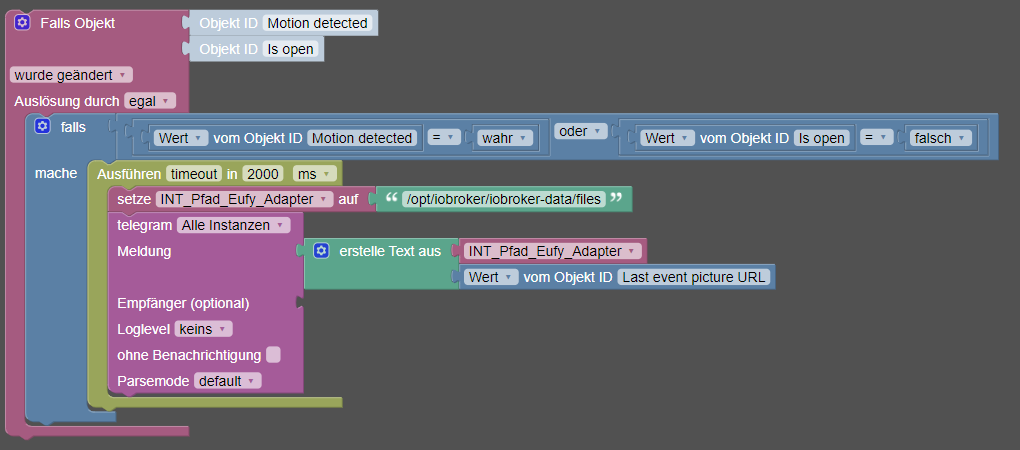Open mutator gear on the falls block
This screenshot has height=450, width=1020.
pos(42,127)
